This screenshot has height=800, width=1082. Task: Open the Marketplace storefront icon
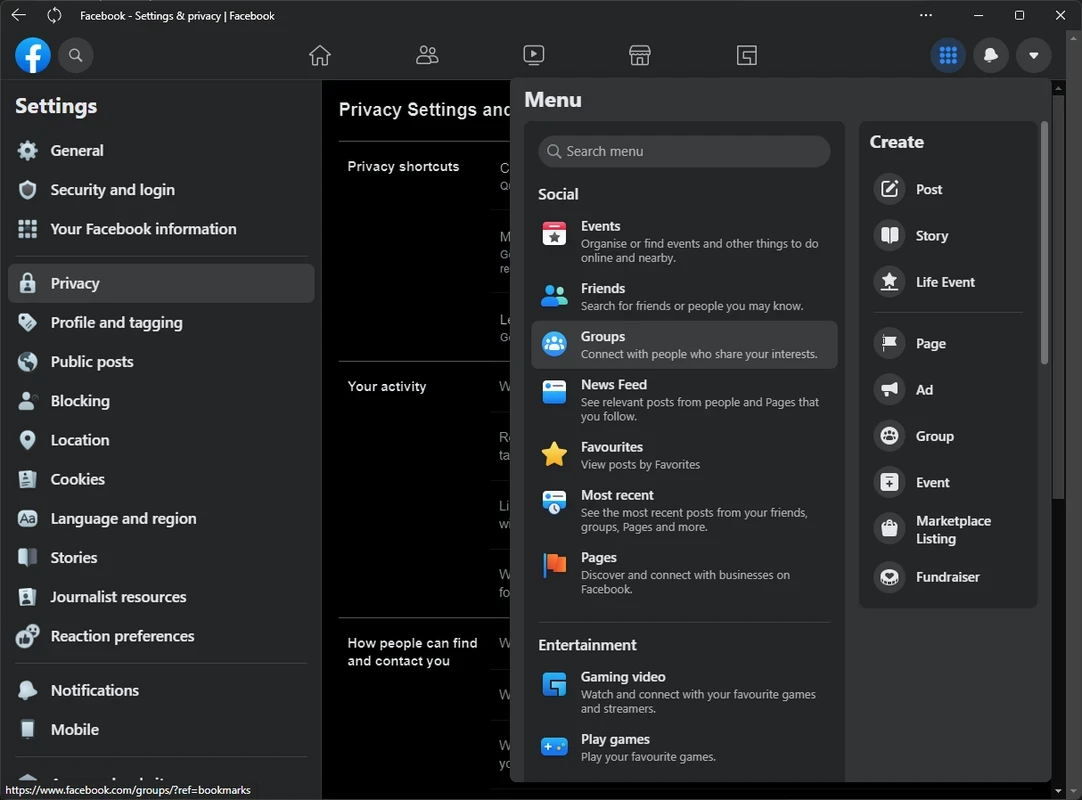click(x=640, y=55)
